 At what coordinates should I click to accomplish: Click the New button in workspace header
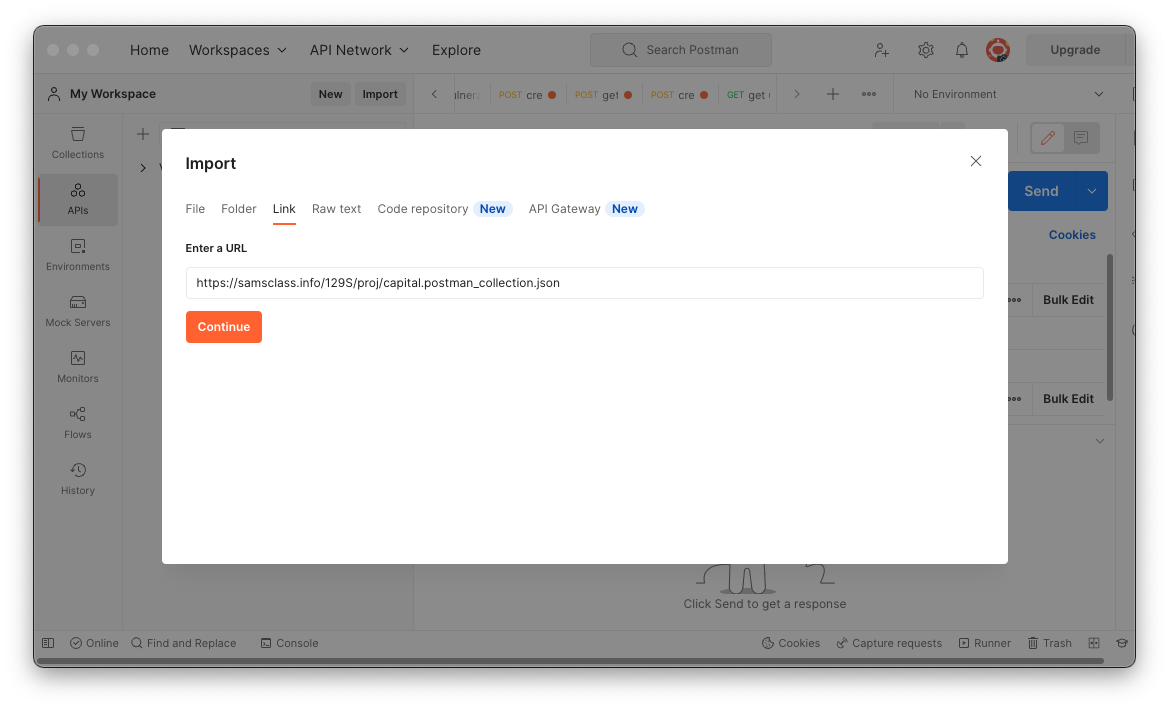pos(330,94)
